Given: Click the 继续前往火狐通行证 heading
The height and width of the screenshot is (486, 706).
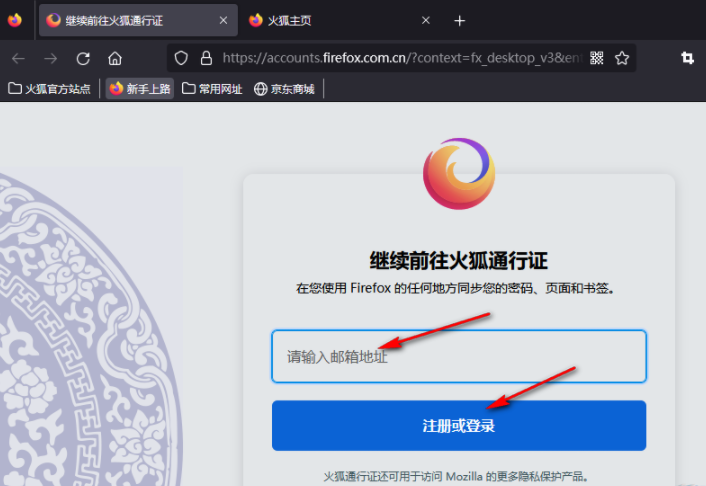Looking at the screenshot, I should [459, 260].
